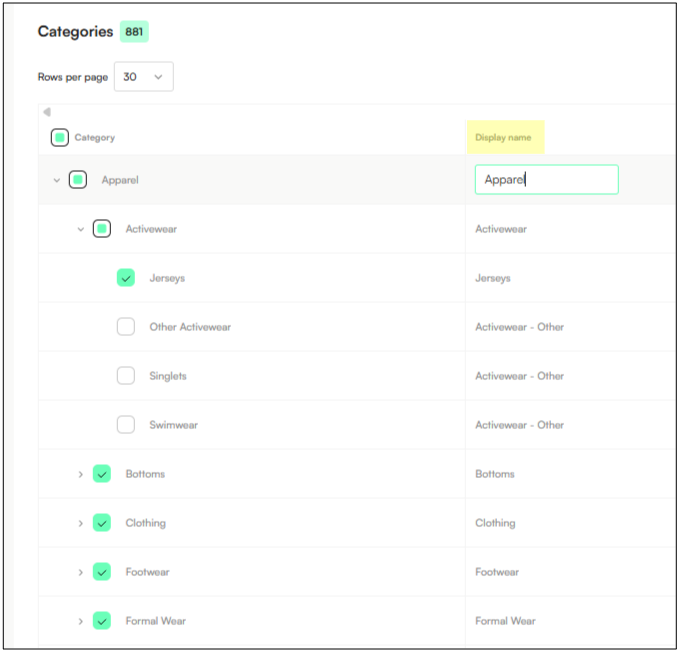Expand the Bottoms category
679x653 pixels.
[x=81, y=474]
